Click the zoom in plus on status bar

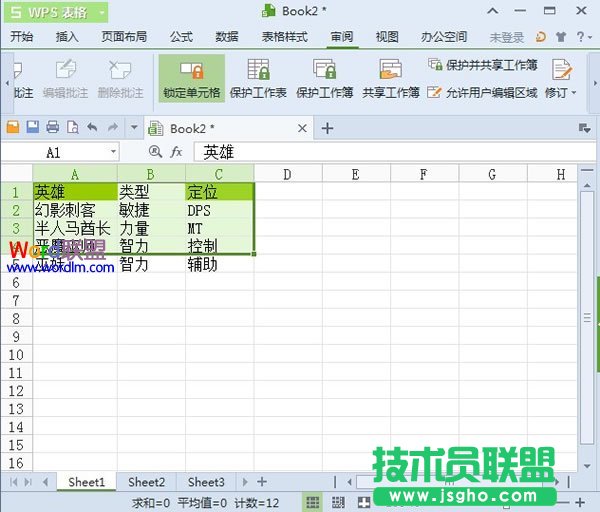(580, 502)
